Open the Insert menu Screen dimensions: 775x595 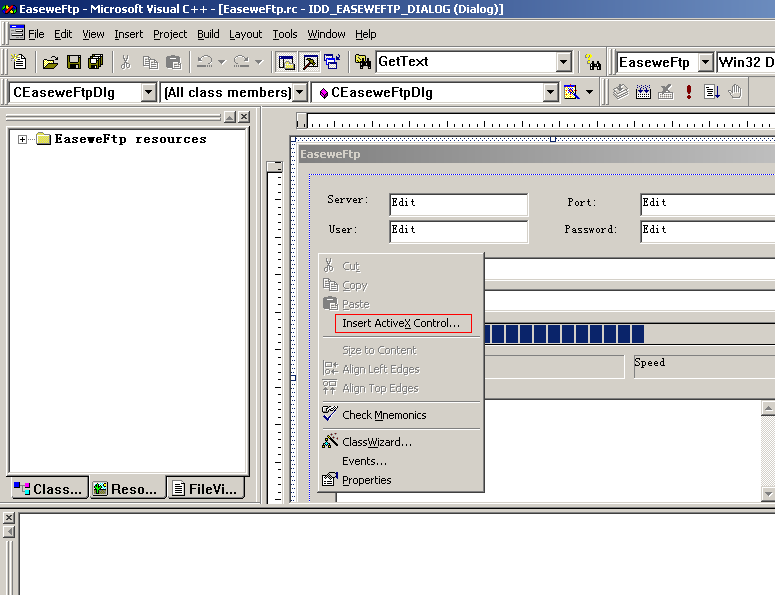tap(129, 34)
